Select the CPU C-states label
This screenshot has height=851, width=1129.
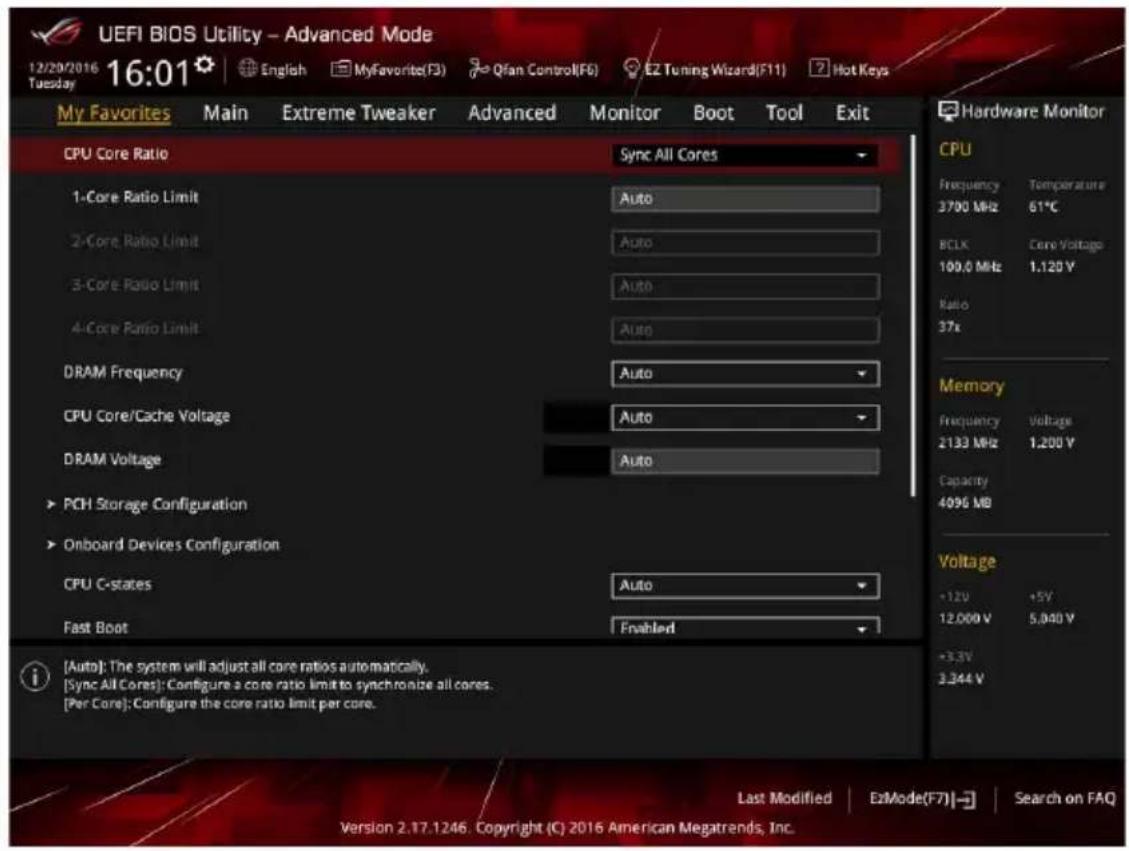click(x=107, y=584)
